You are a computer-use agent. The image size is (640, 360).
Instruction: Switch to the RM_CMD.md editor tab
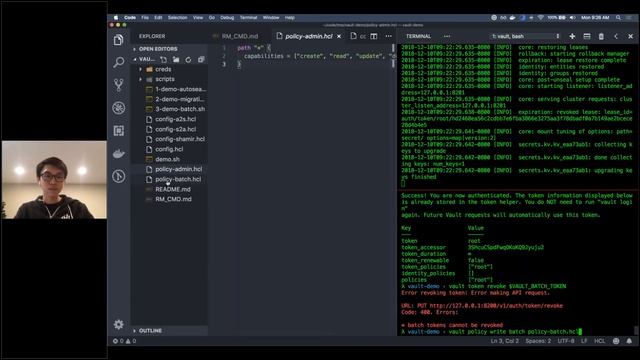pyautogui.click(x=240, y=36)
